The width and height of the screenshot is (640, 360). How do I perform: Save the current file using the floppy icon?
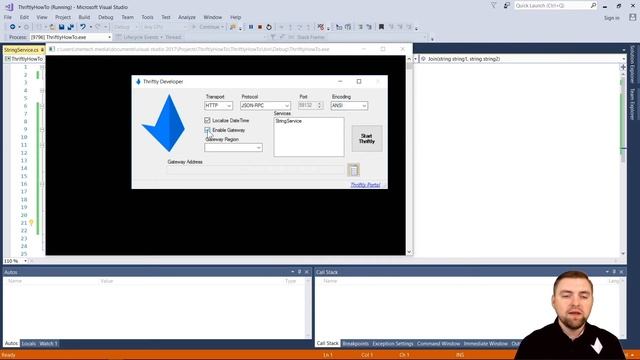click(61, 27)
